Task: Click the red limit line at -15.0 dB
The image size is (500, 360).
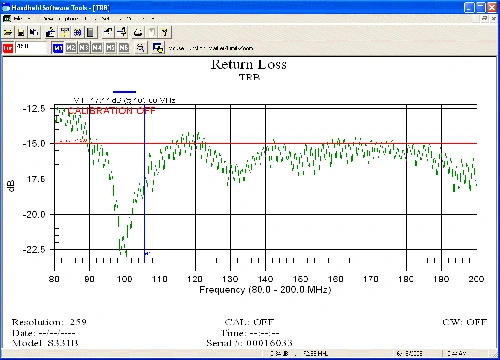Action: coord(267,143)
